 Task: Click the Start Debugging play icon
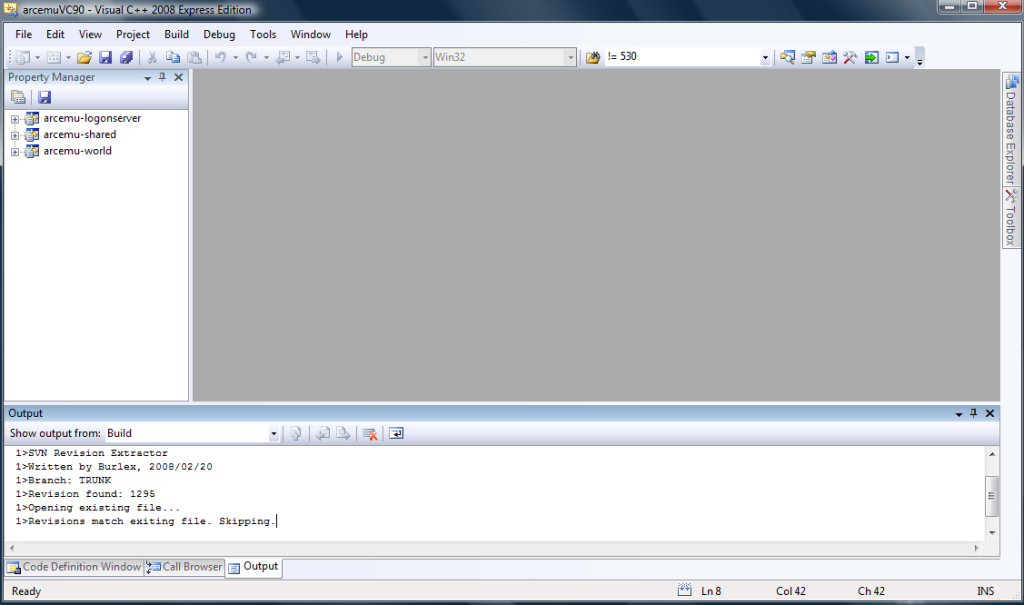click(339, 57)
